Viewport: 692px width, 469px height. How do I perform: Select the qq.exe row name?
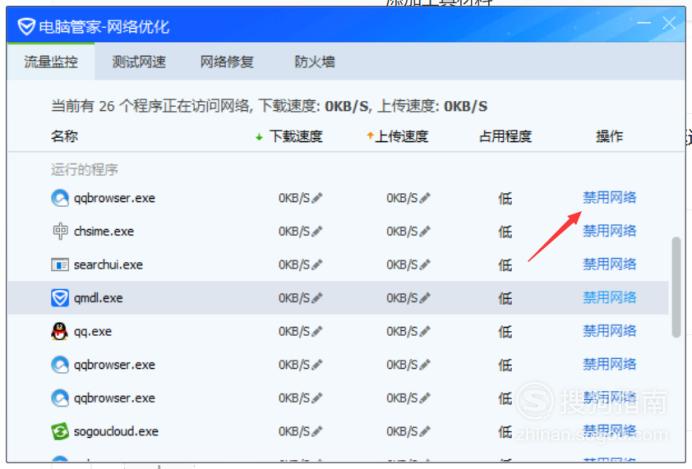(93, 332)
